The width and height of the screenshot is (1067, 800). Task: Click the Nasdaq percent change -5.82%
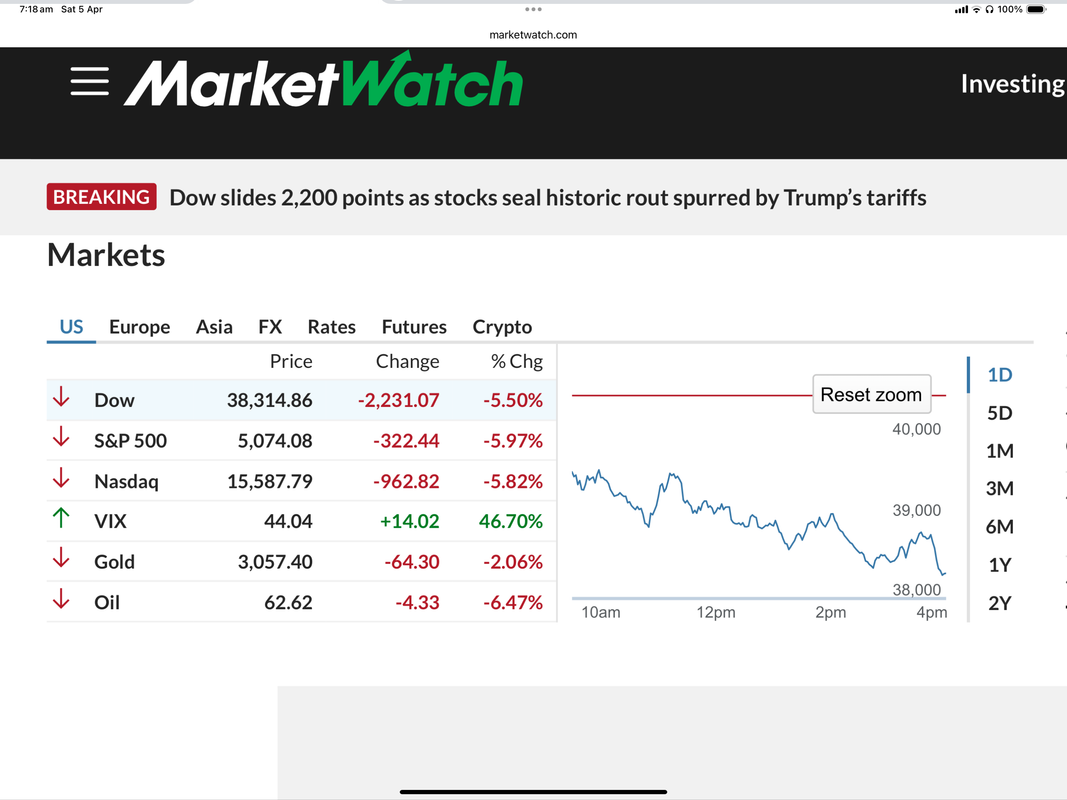[513, 482]
